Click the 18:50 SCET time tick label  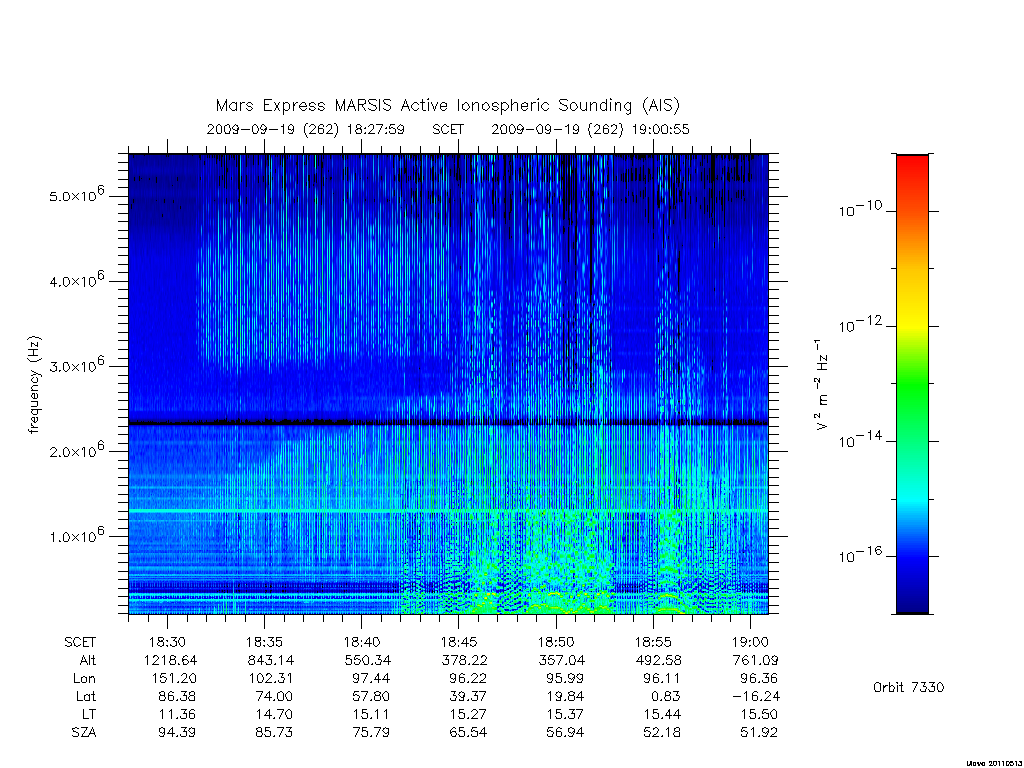tap(556, 642)
